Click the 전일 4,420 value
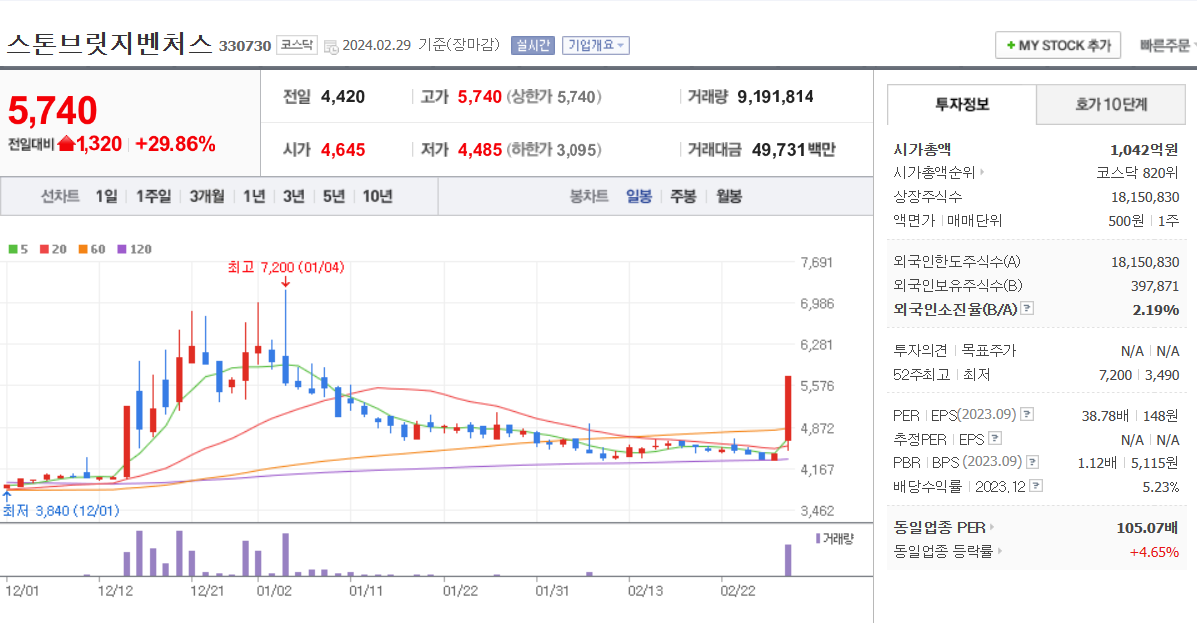 pyautogui.click(x=343, y=97)
